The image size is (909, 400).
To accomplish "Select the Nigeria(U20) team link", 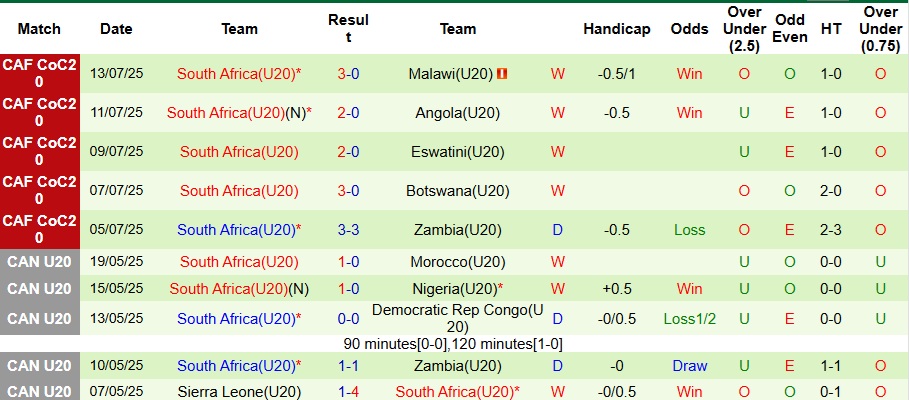I will coord(458,289).
